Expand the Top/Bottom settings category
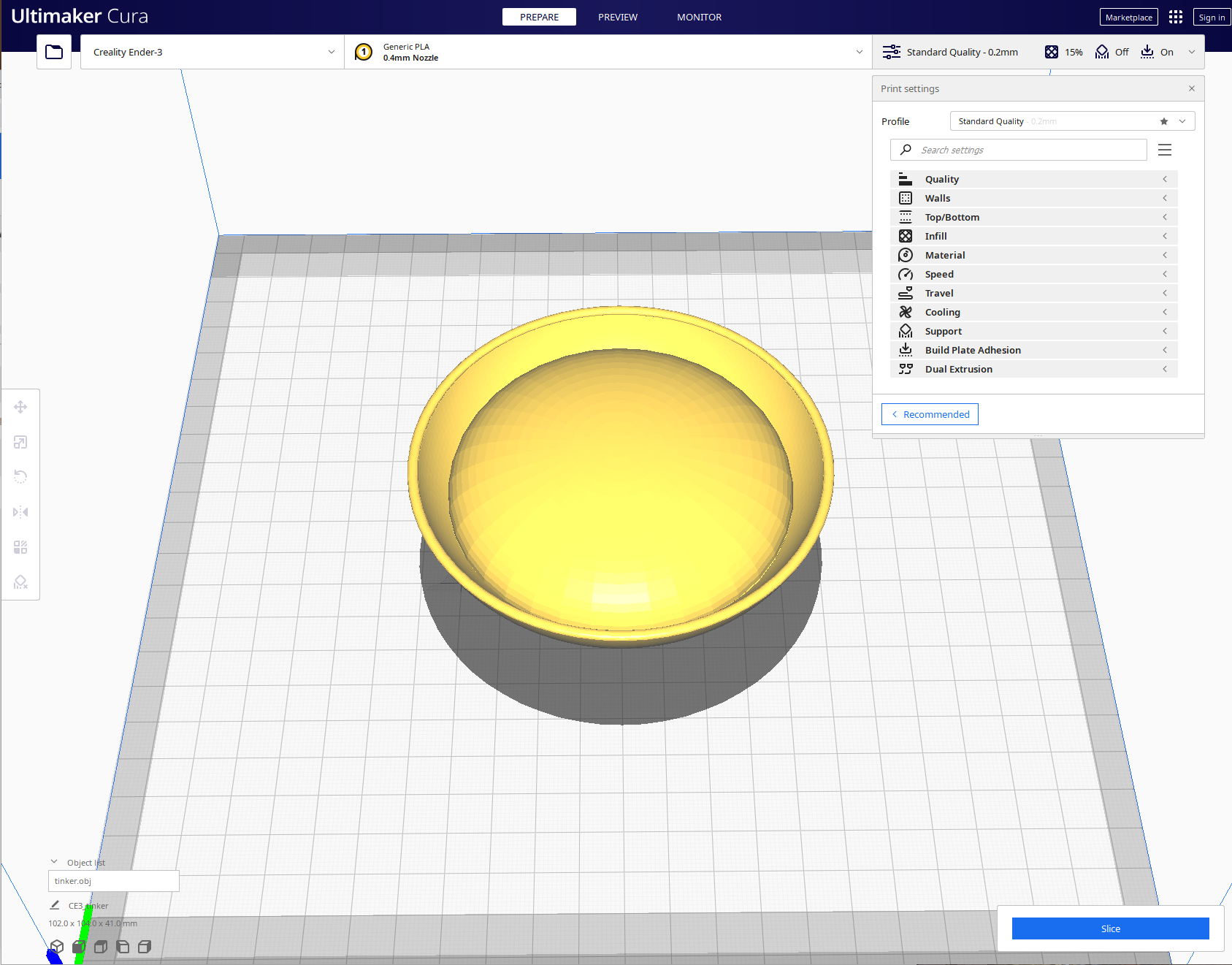 coord(1034,217)
